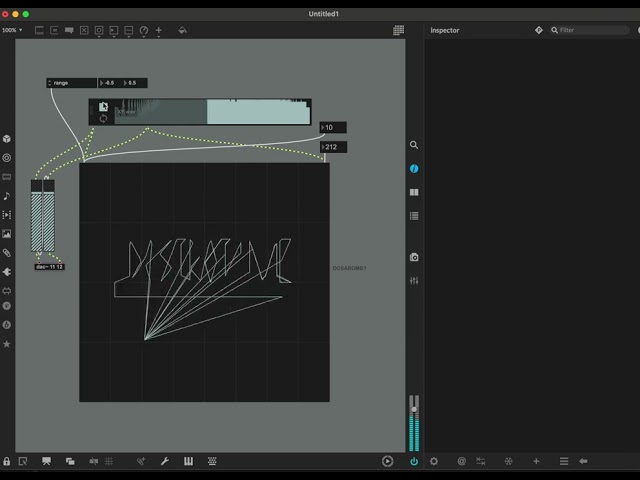Open the range dropdown menu object
Image resolution: width=640 pixels, height=480 pixels.
(72, 83)
